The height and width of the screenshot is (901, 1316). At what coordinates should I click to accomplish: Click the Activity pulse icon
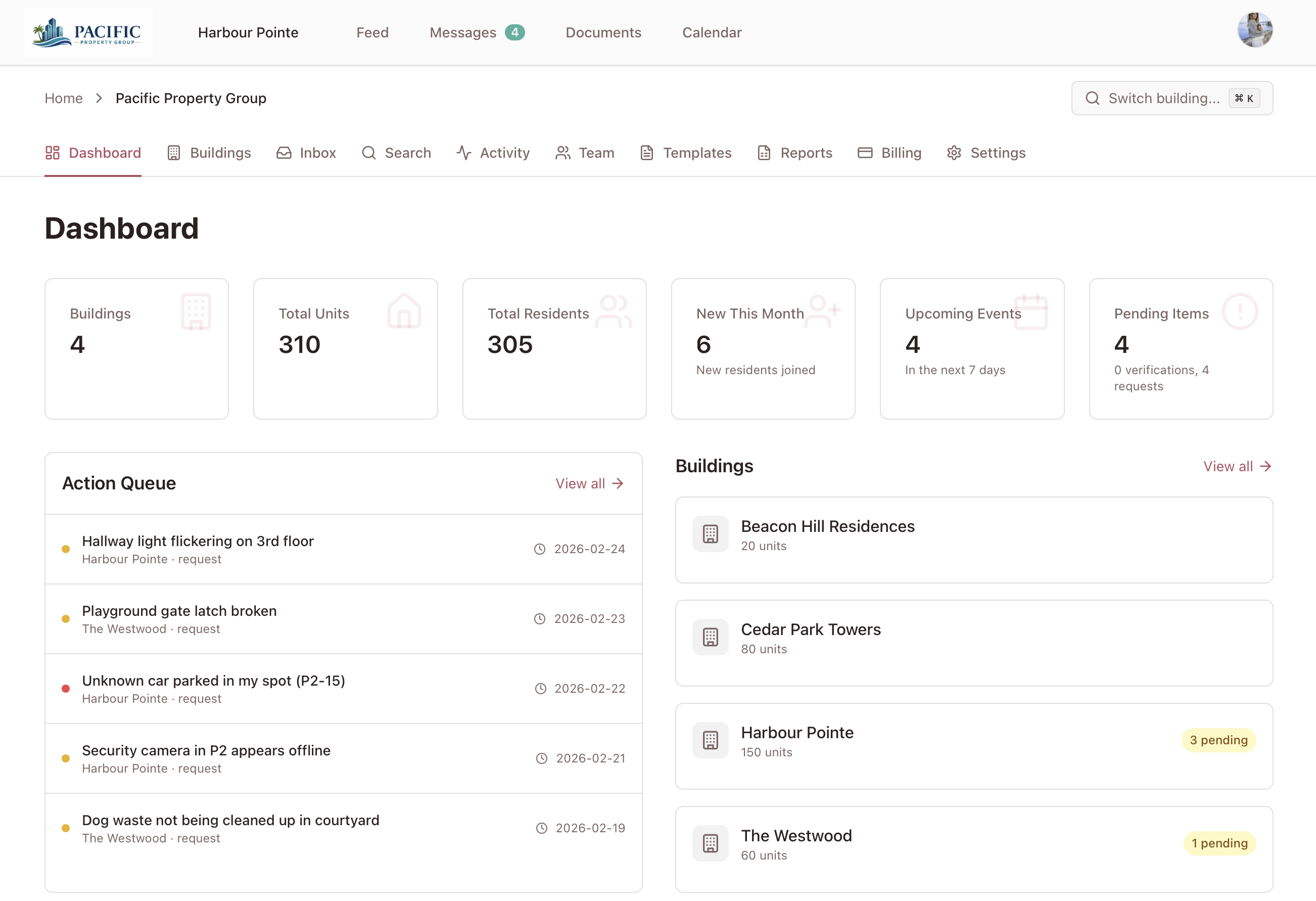click(463, 152)
